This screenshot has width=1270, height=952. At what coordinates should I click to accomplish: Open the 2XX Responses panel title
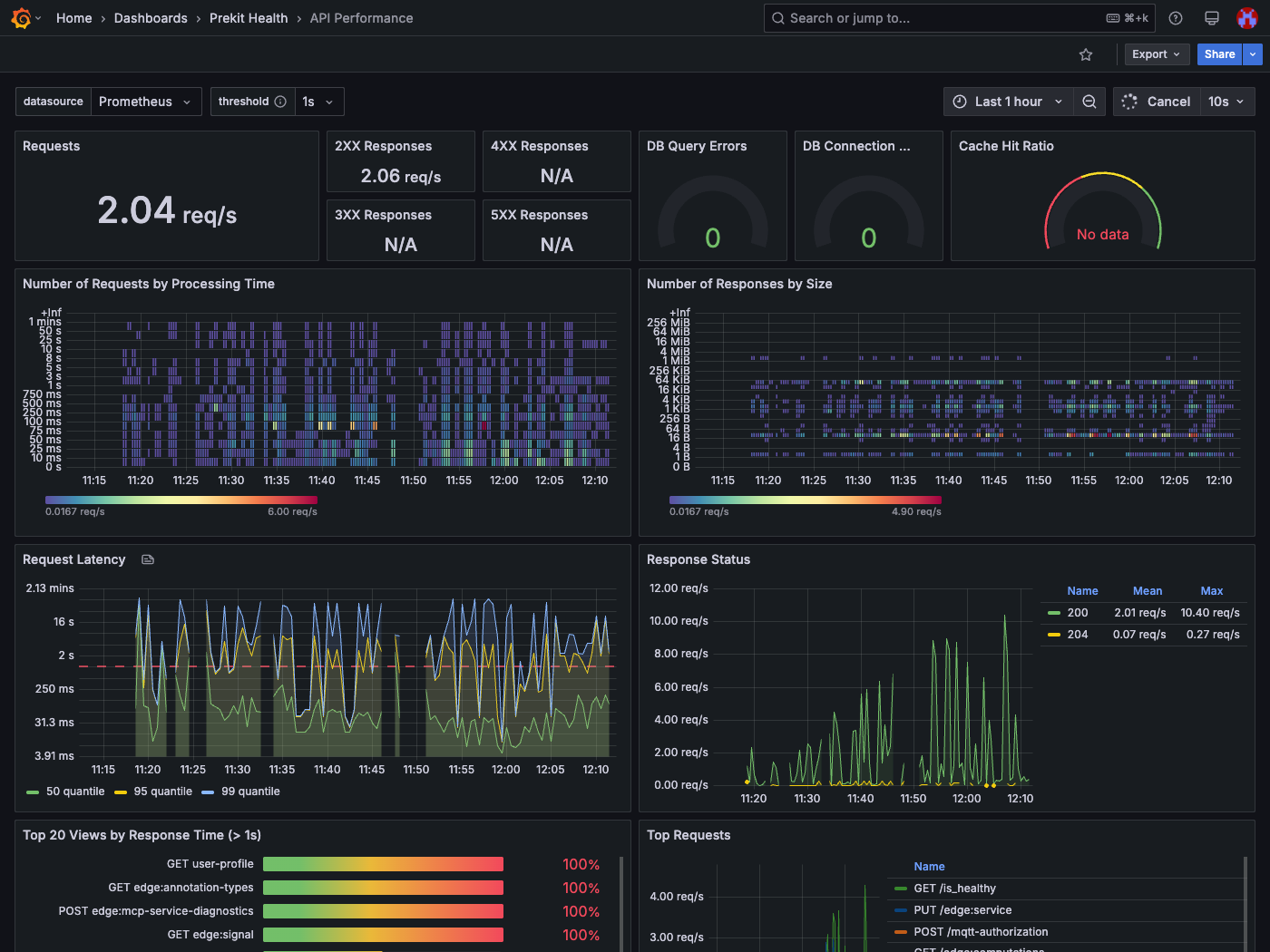point(383,146)
